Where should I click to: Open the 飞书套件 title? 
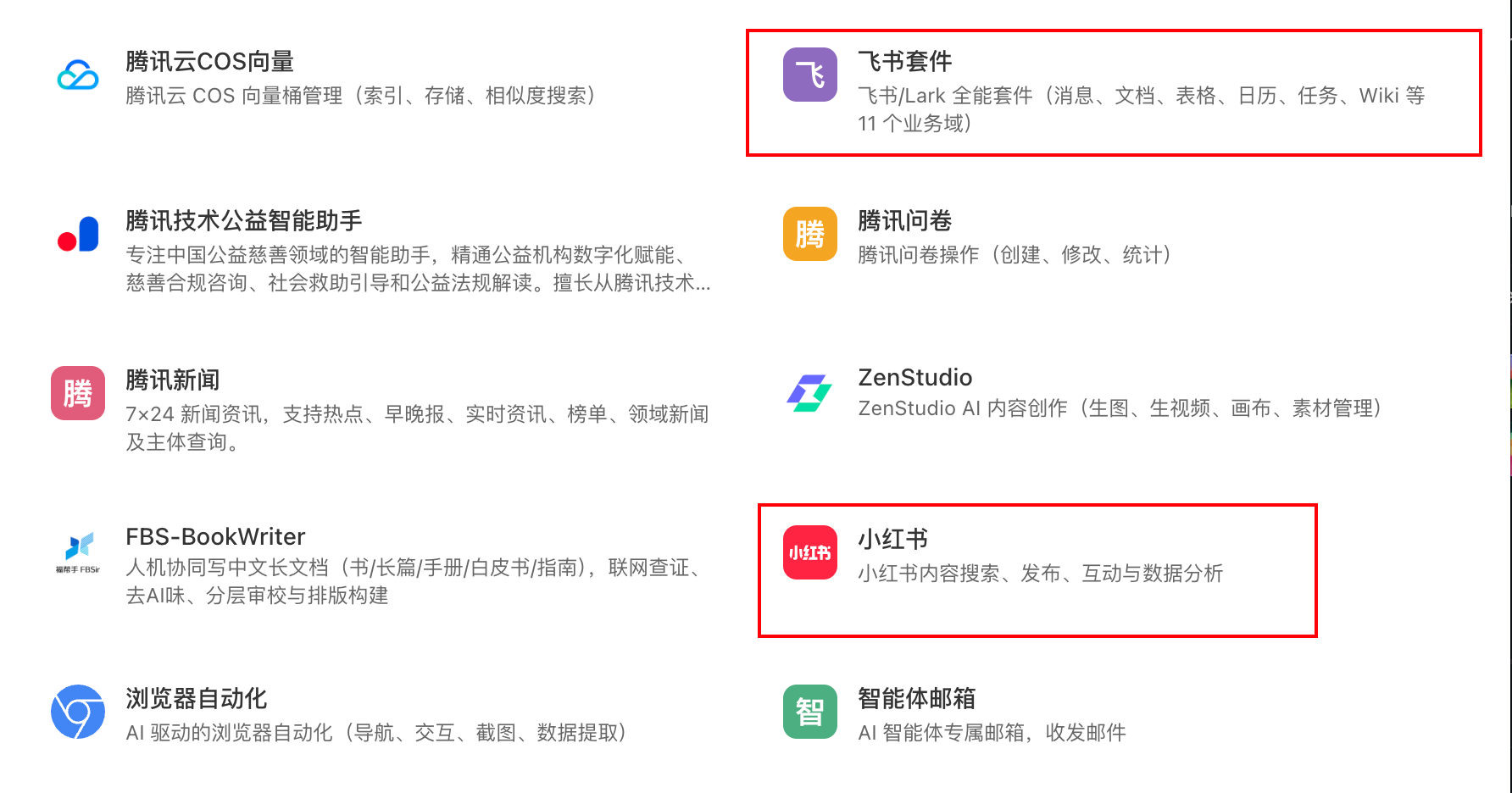[x=904, y=62]
